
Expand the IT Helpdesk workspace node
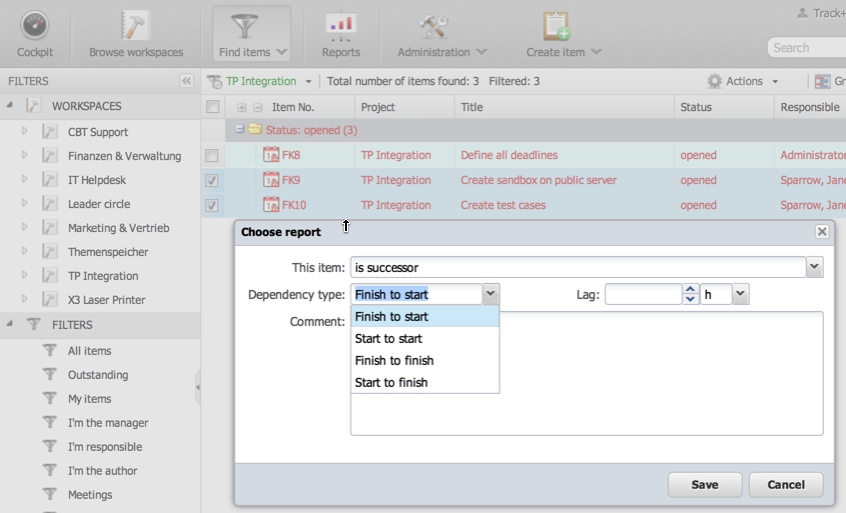pyautogui.click(x=25, y=180)
